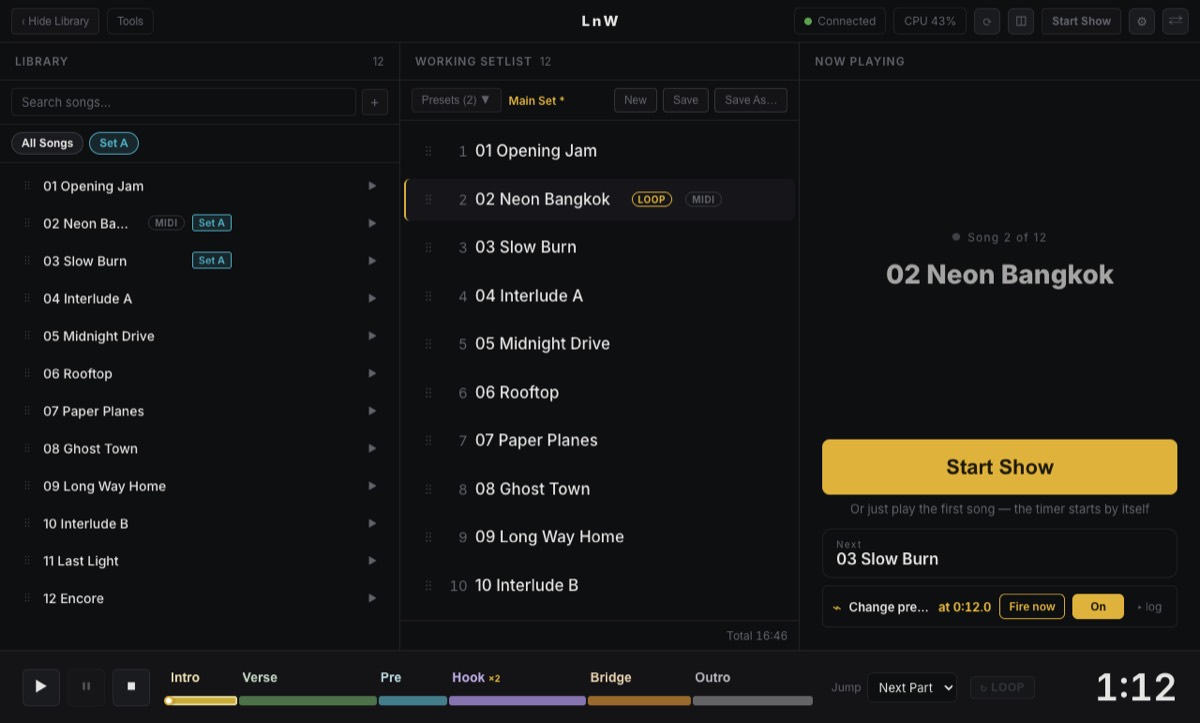Image resolution: width=1200 pixels, height=723 pixels.
Task: Toggle the LOOP button in transport bar
Action: click(x=1002, y=687)
